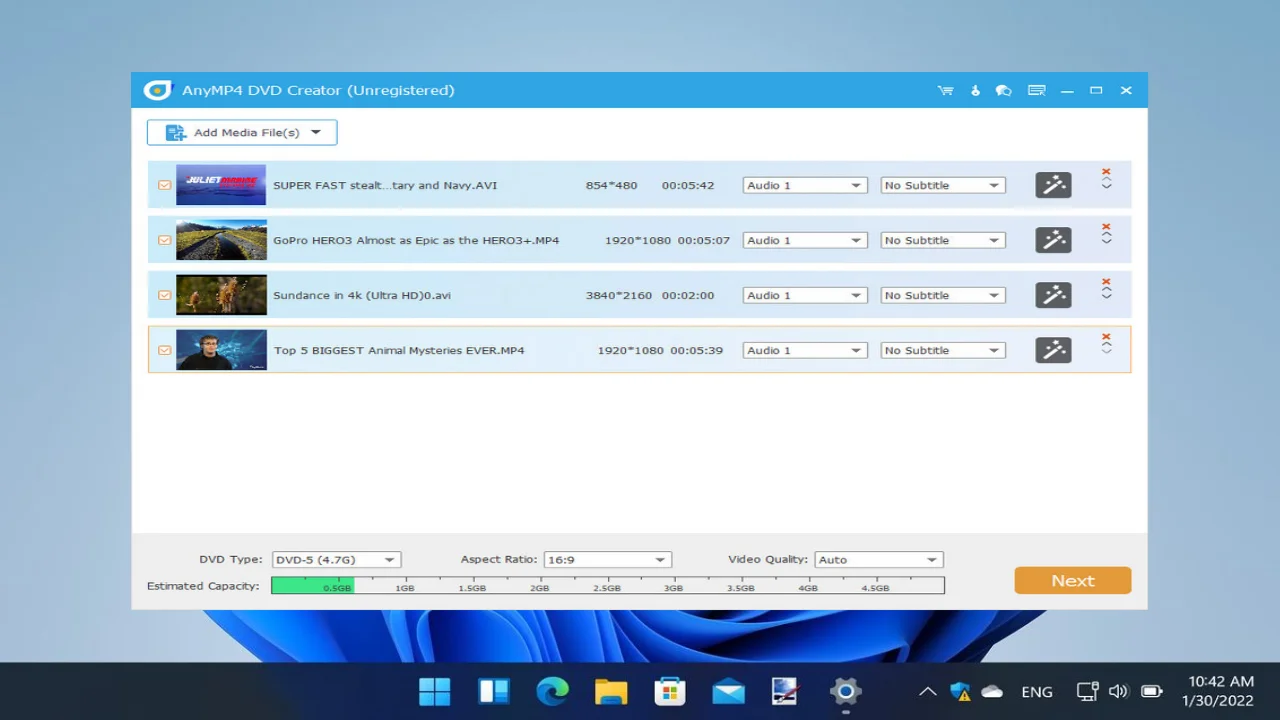Open Windows Security tray icon
Screen dimensions: 1280x720
[x=960, y=691]
